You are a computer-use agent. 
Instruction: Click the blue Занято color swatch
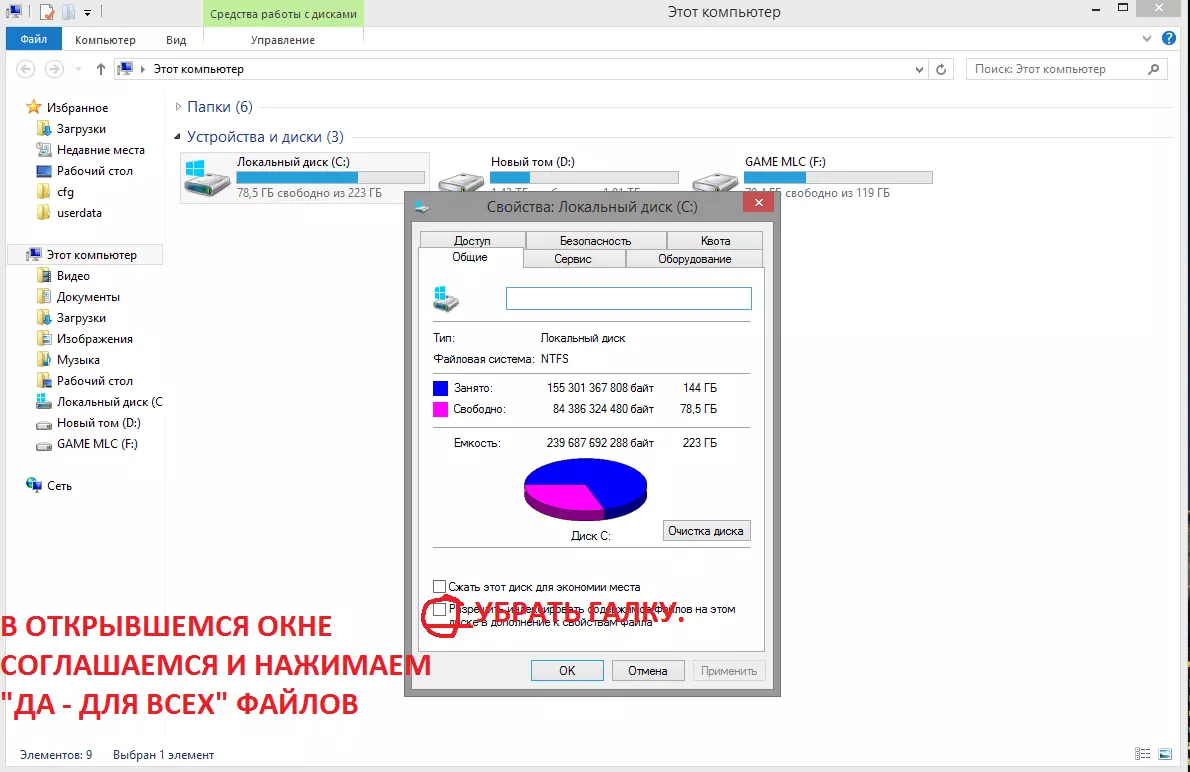[440, 388]
